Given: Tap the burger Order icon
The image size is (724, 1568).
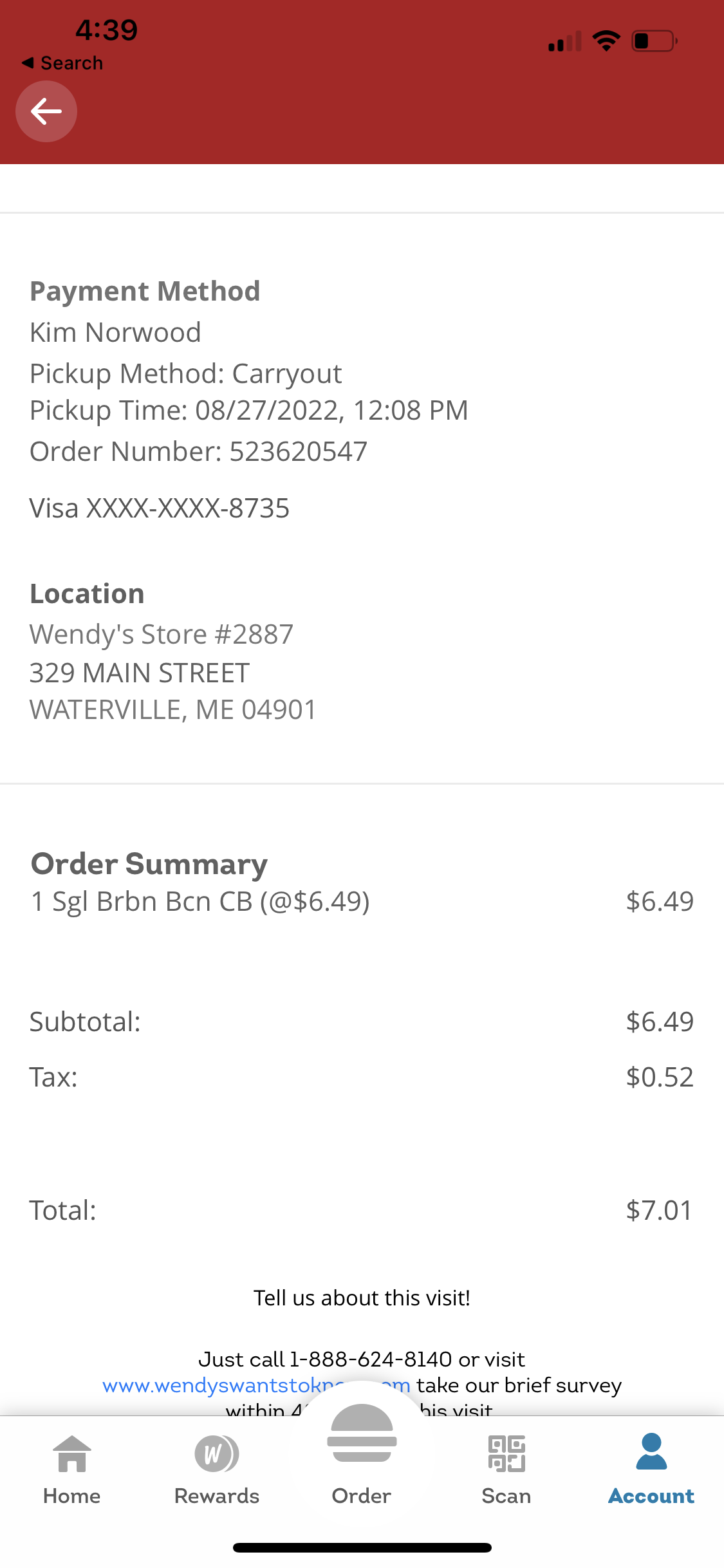Looking at the screenshot, I should 362,1433.
